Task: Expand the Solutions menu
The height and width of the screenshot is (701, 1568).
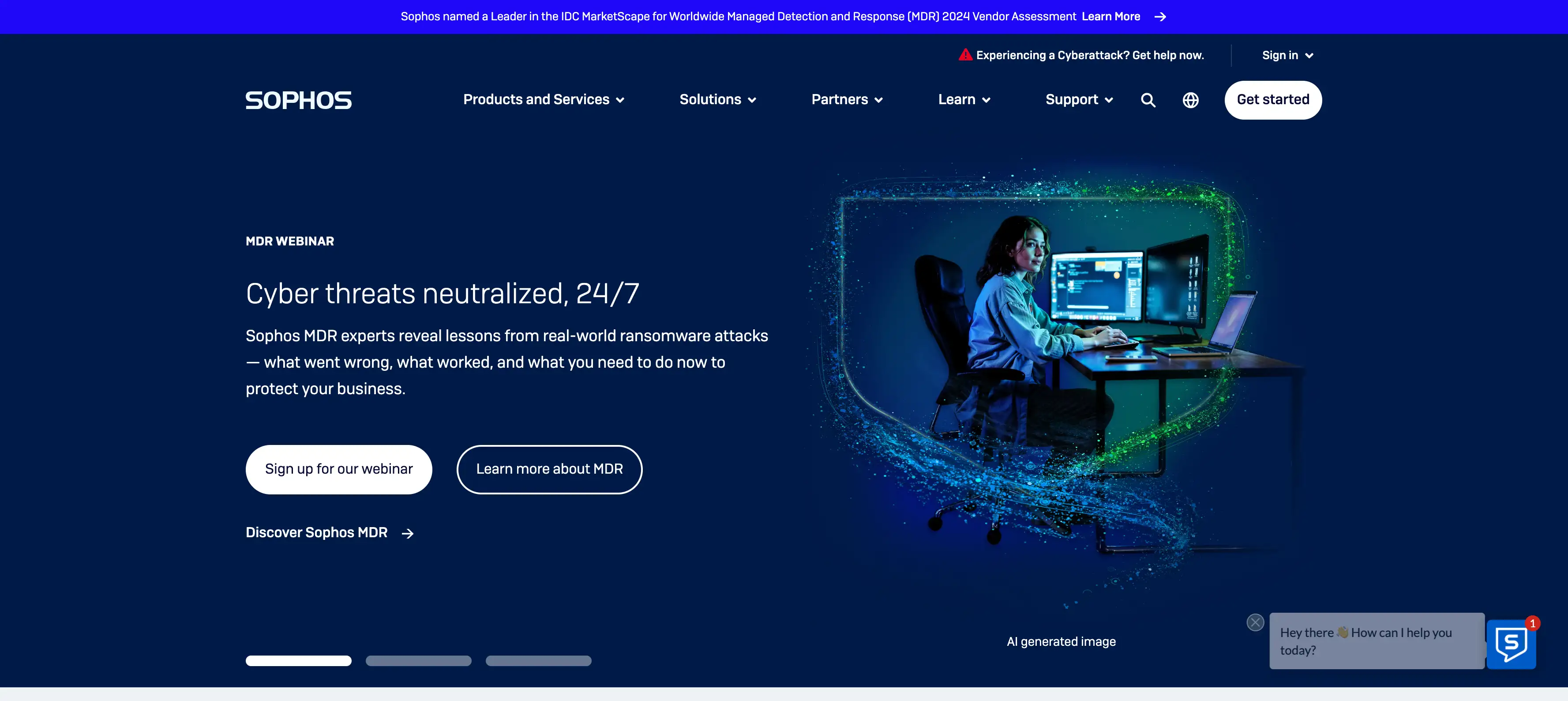Action: click(718, 100)
